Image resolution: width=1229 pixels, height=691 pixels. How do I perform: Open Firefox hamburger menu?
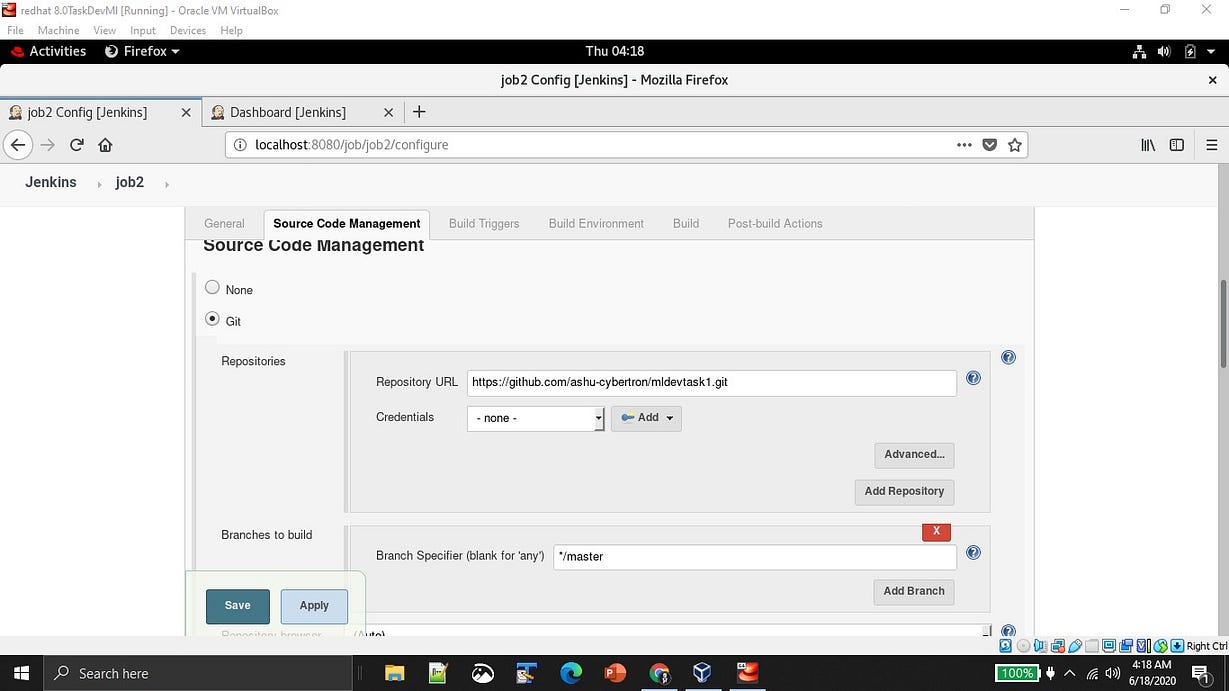coord(1212,145)
